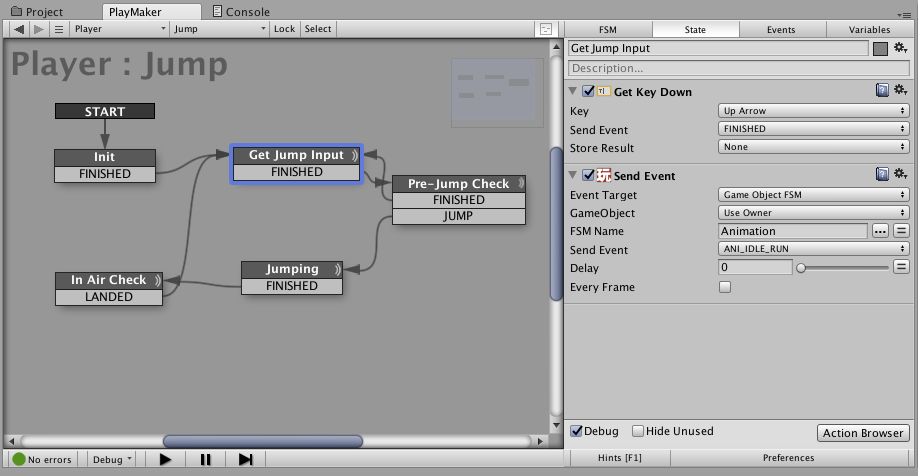Click scroll up arrow of graph view
The width and height of the screenshot is (918, 476).
556,47
